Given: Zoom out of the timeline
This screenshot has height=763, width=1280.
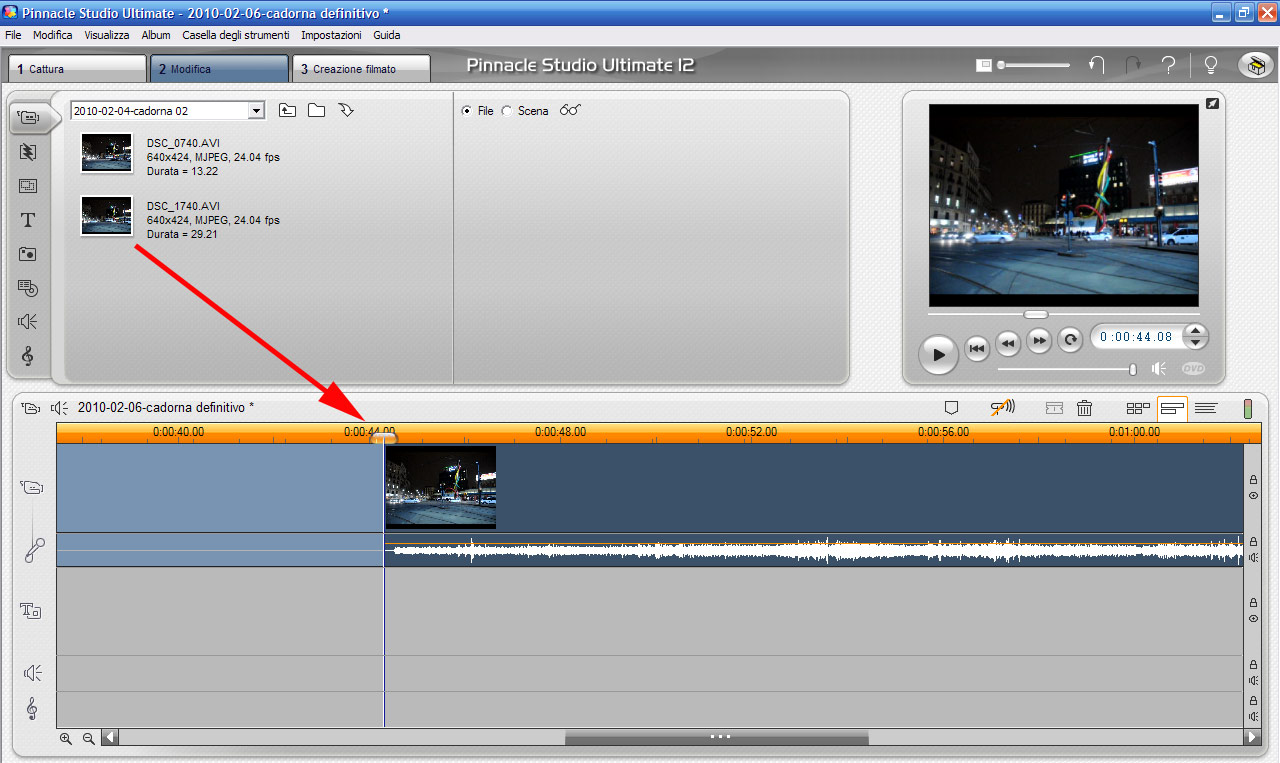Looking at the screenshot, I should coord(88,738).
